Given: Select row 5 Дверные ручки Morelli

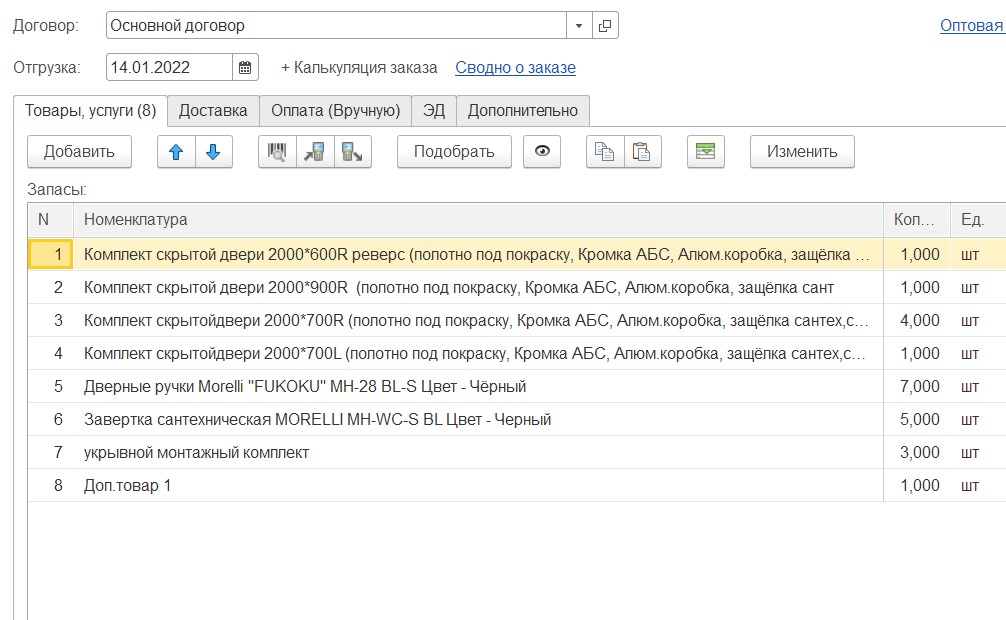Looking at the screenshot, I should pyautogui.click(x=305, y=387).
